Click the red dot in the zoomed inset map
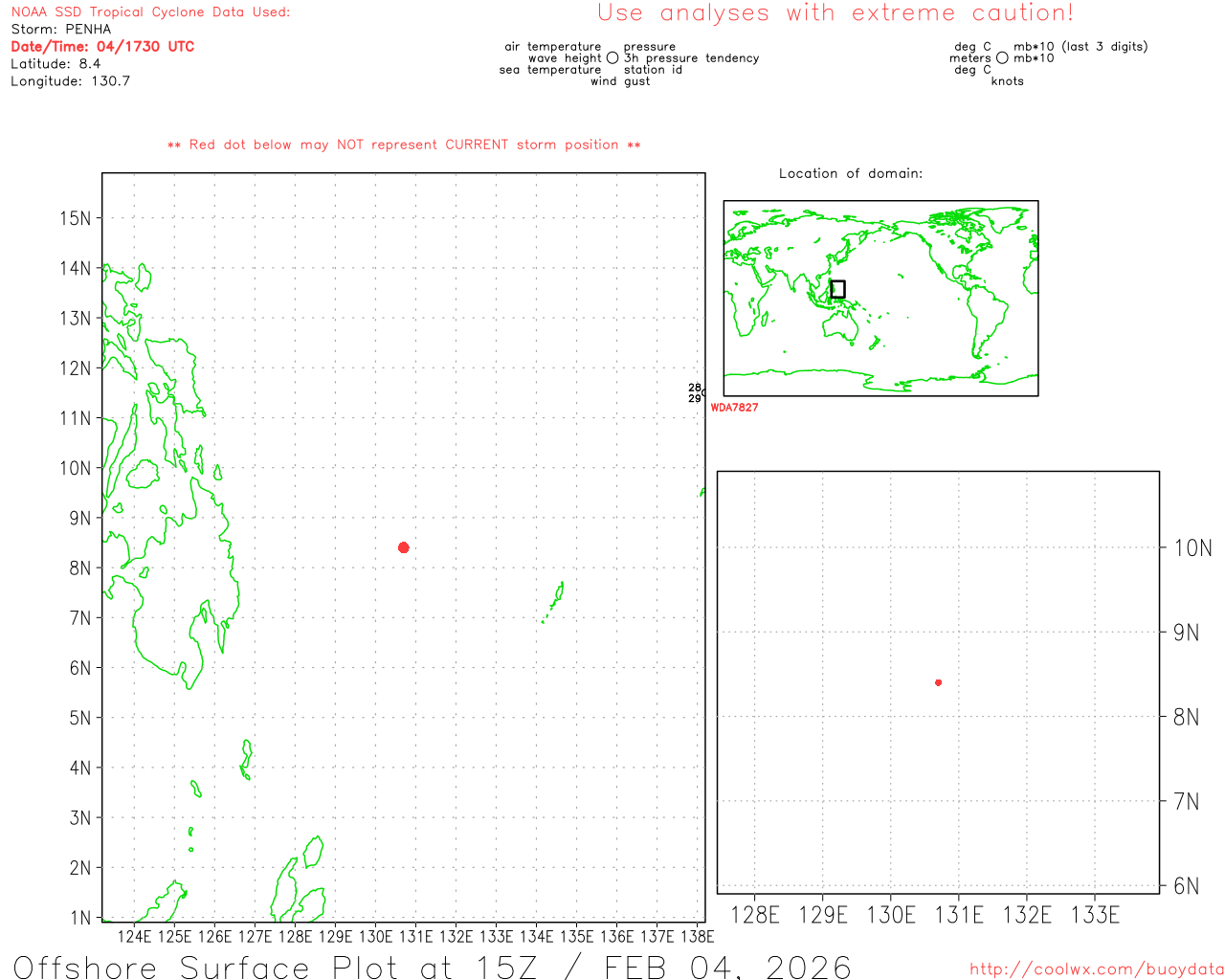This screenshot has width=1225, height=980. [x=938, y=682]
